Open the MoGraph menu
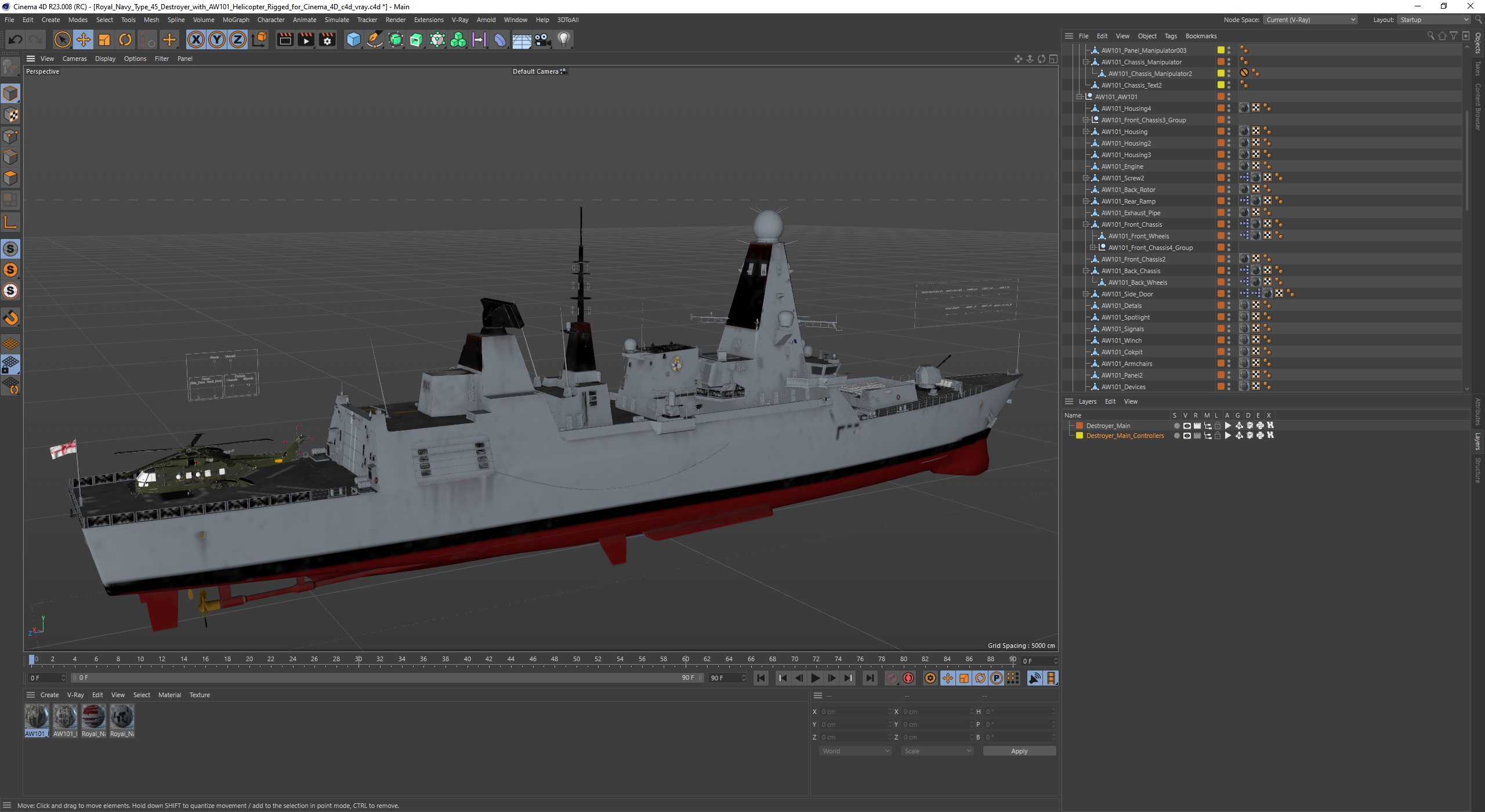Viewport: 1485px width, 812px height. [236, 20]
